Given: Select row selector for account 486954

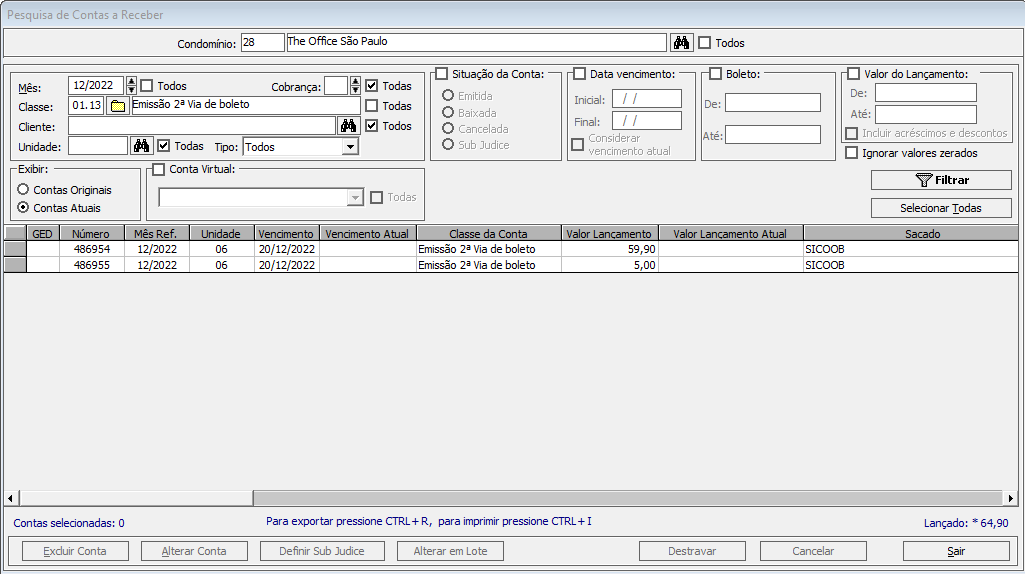Looking at the screenshot, I should click(15, 249).
